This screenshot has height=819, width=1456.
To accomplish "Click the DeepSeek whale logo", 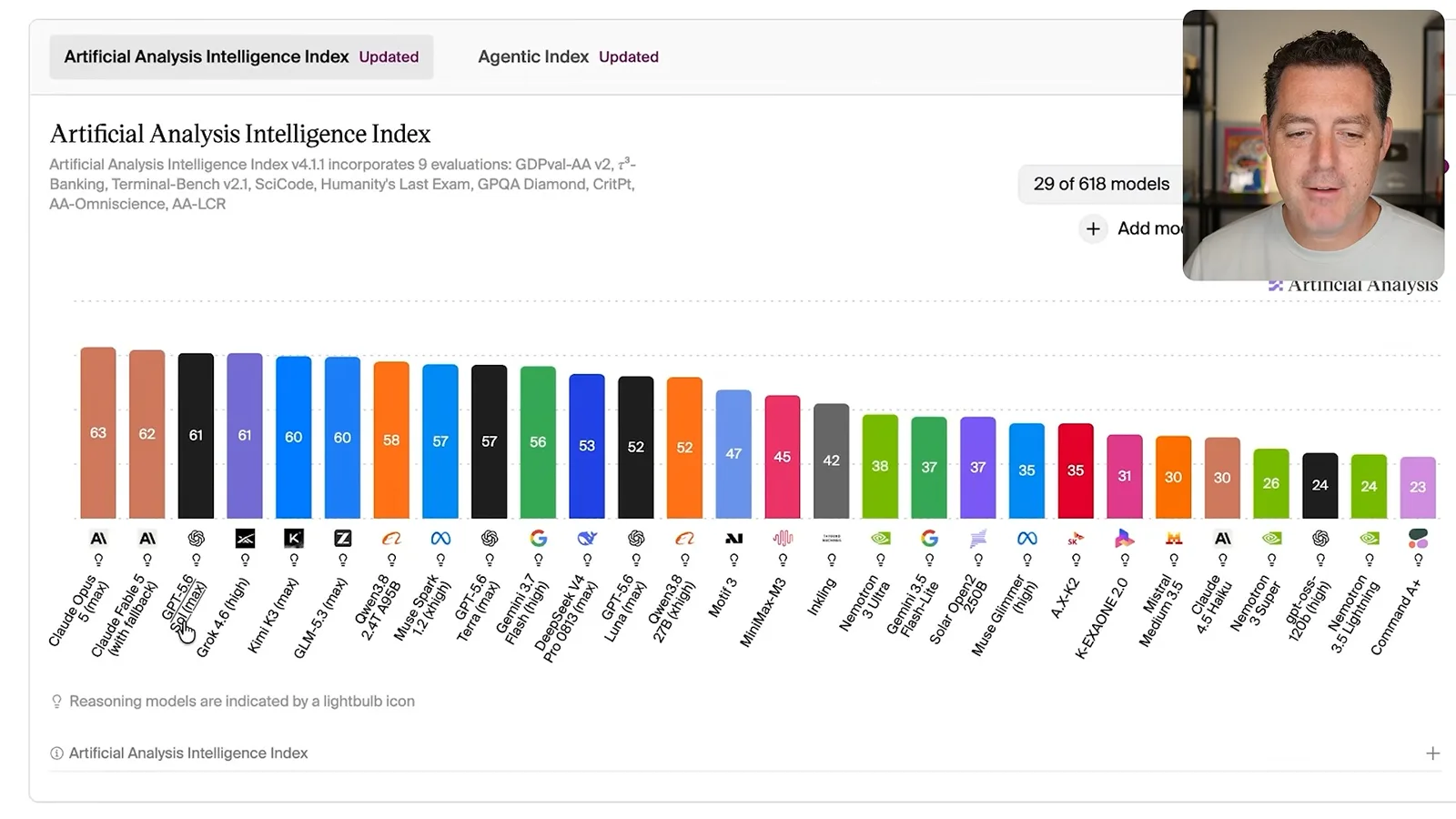I will [587, 539].
